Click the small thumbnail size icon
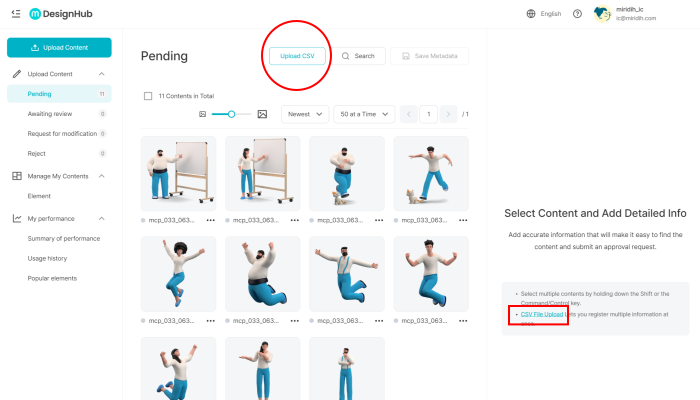Screen dimensions: 700x400 click(x=202, y=114)
